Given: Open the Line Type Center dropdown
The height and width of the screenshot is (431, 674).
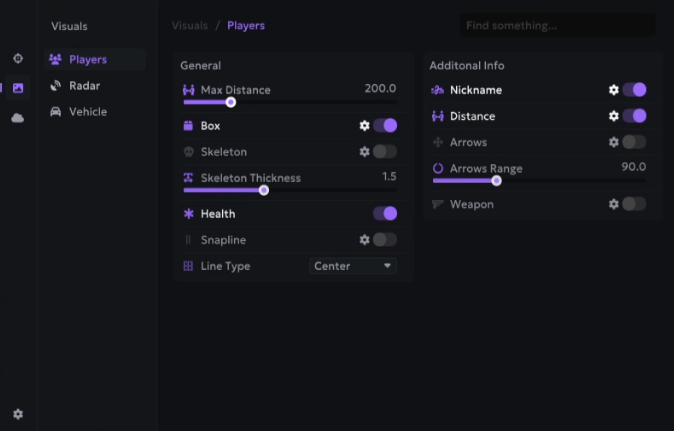Looking at the screenshot, I should pos(353,266).
